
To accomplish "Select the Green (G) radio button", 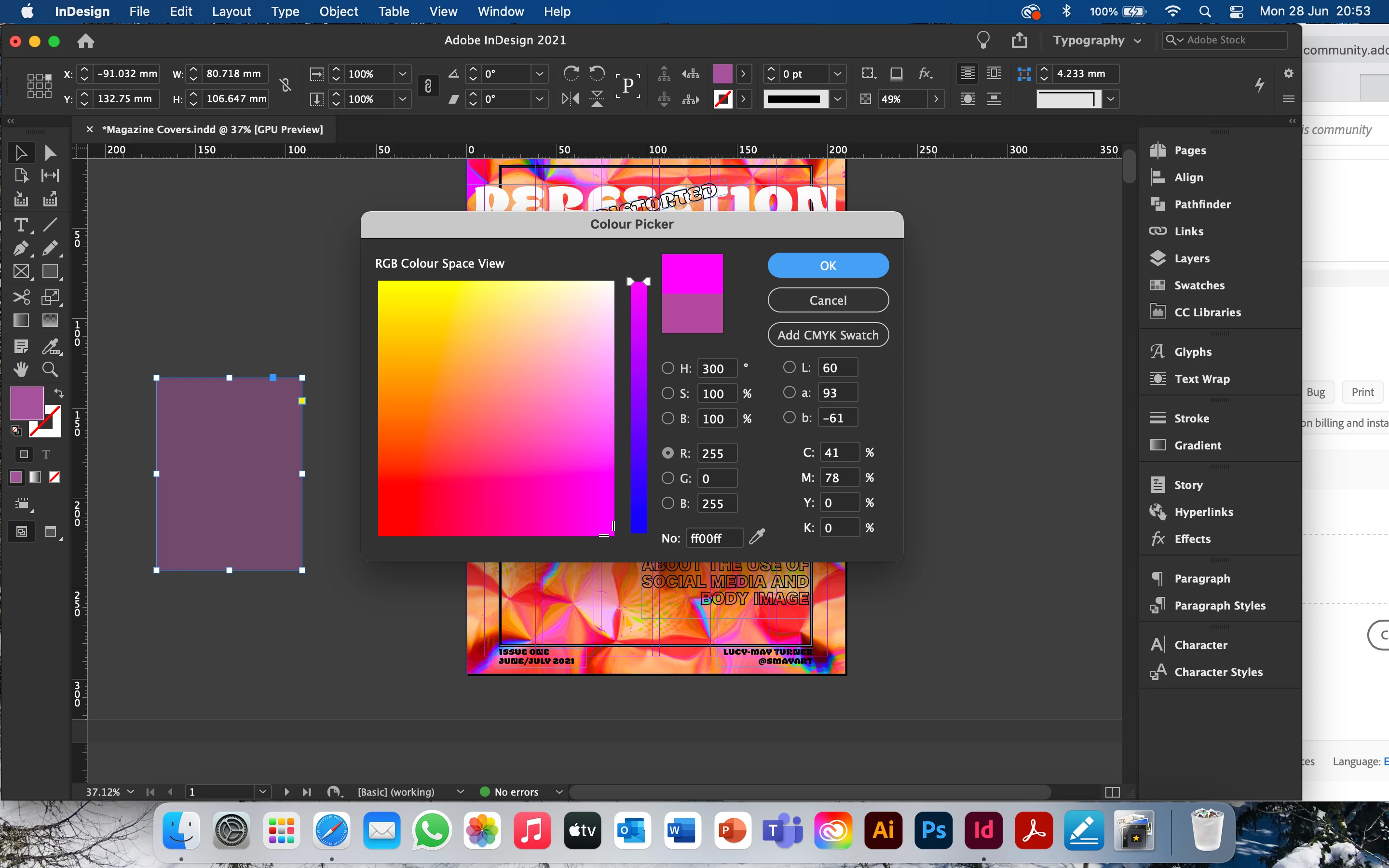I will (667, 477).
